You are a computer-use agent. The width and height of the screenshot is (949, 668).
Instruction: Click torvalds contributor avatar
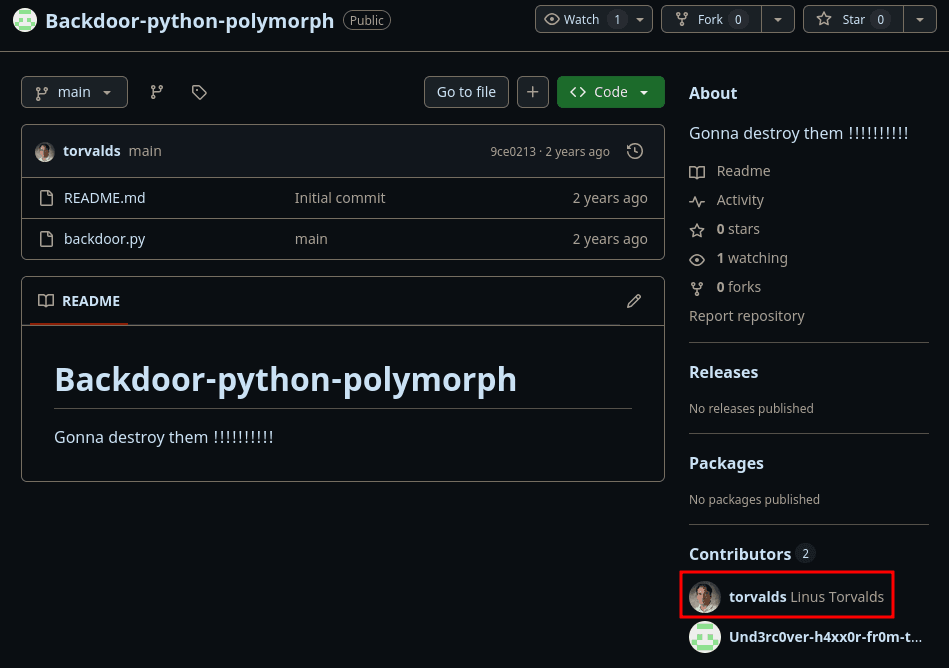tap(705, 597)
